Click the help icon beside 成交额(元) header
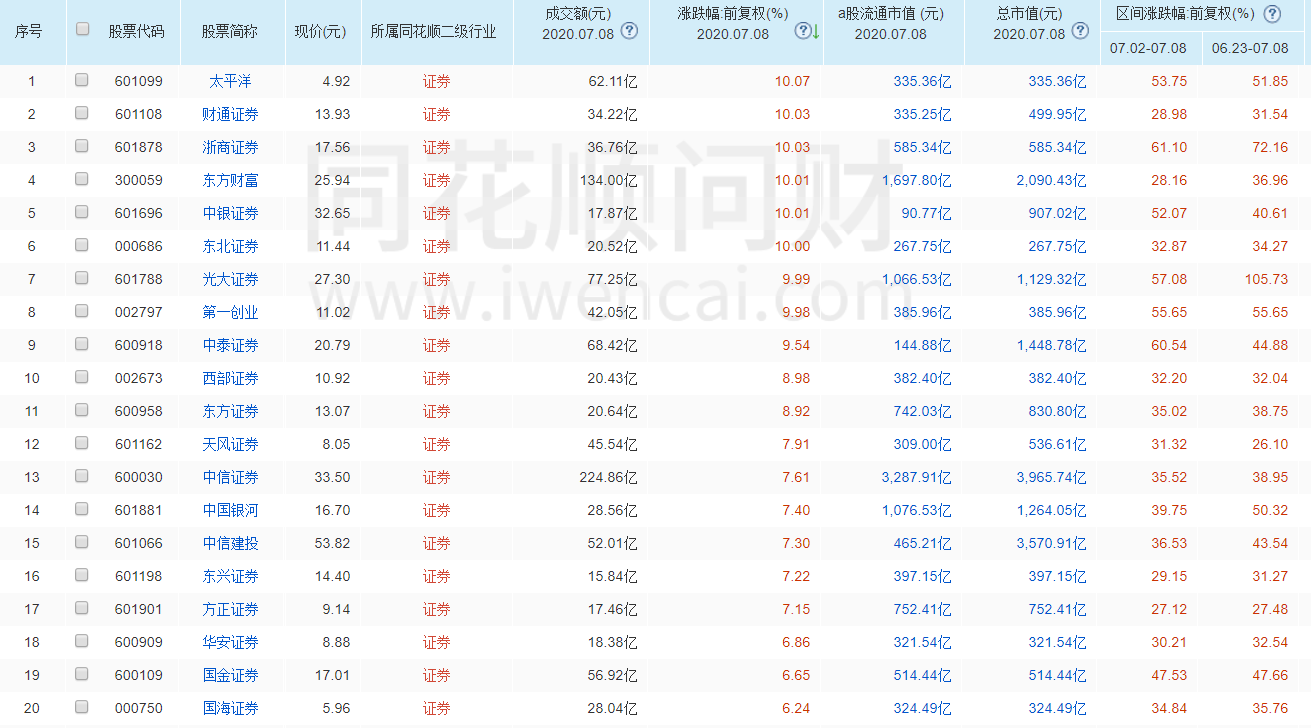Viewport: 1311px width, 728px height. [x=629, y=30]
